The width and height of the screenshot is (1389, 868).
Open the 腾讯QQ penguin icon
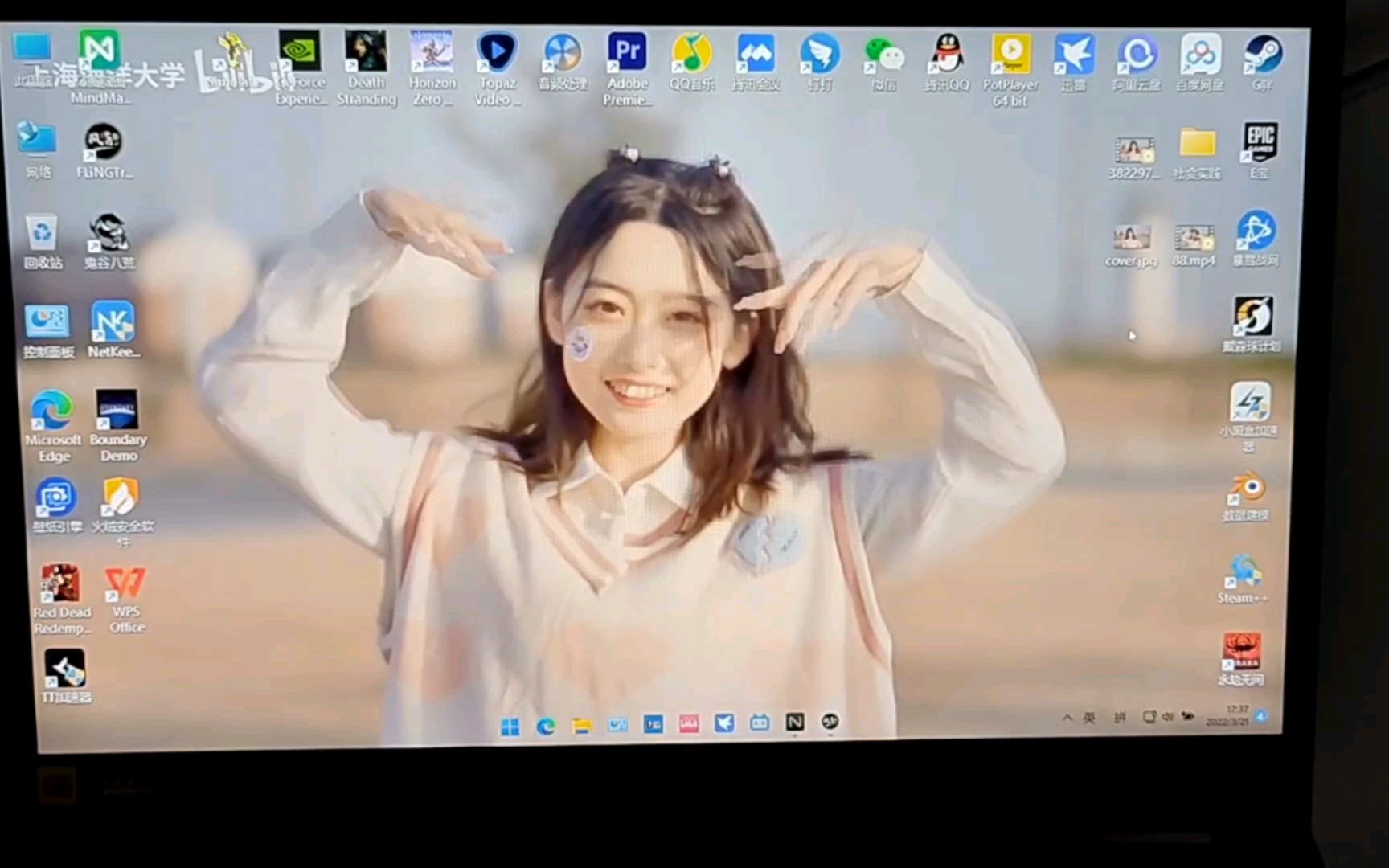coord(947,63)
